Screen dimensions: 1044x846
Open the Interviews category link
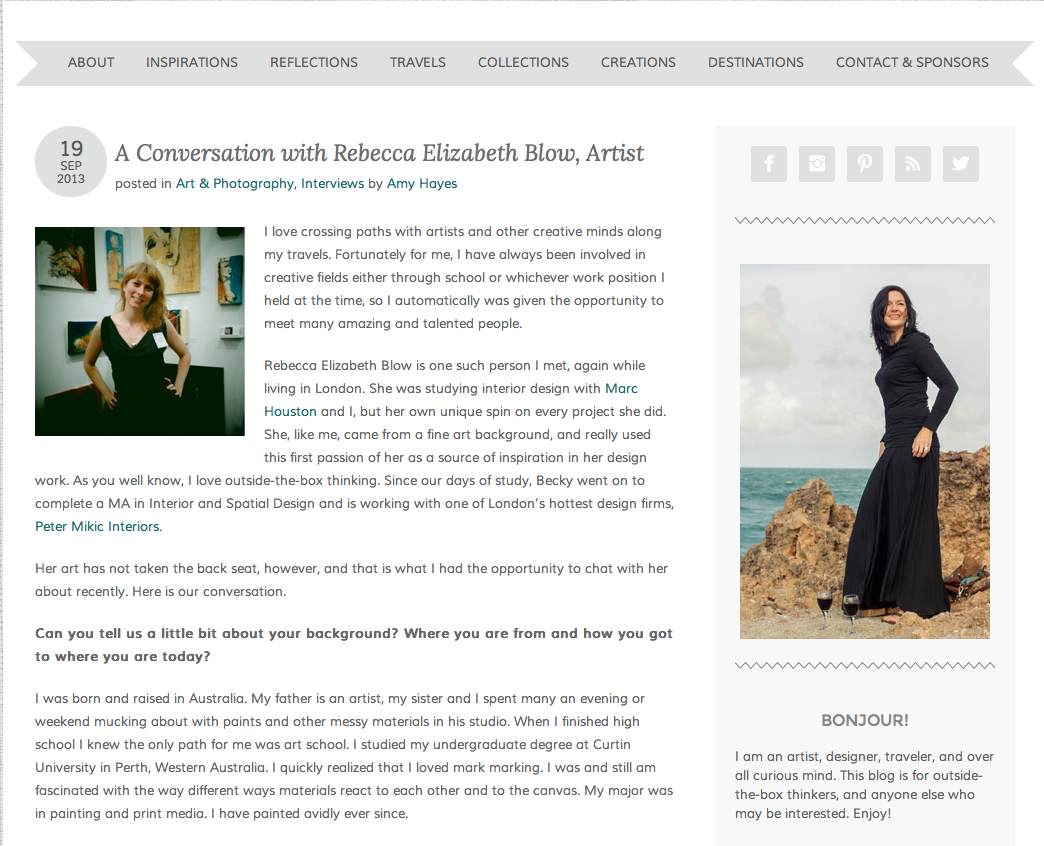pos(332,184)
